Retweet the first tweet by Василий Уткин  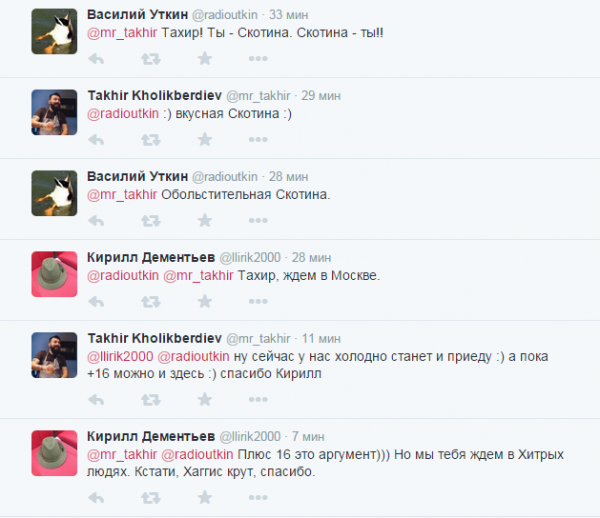point(151,59)
